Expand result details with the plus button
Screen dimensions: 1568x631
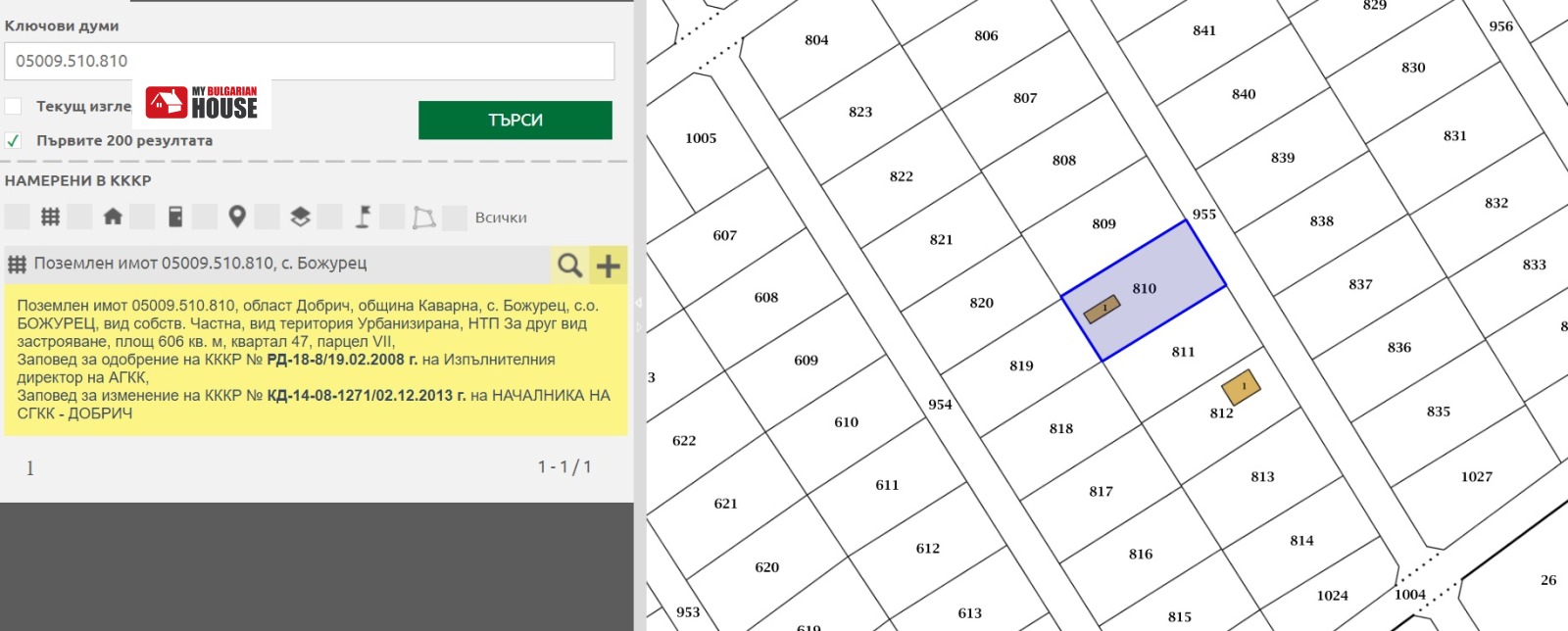[x=609, y=265]
